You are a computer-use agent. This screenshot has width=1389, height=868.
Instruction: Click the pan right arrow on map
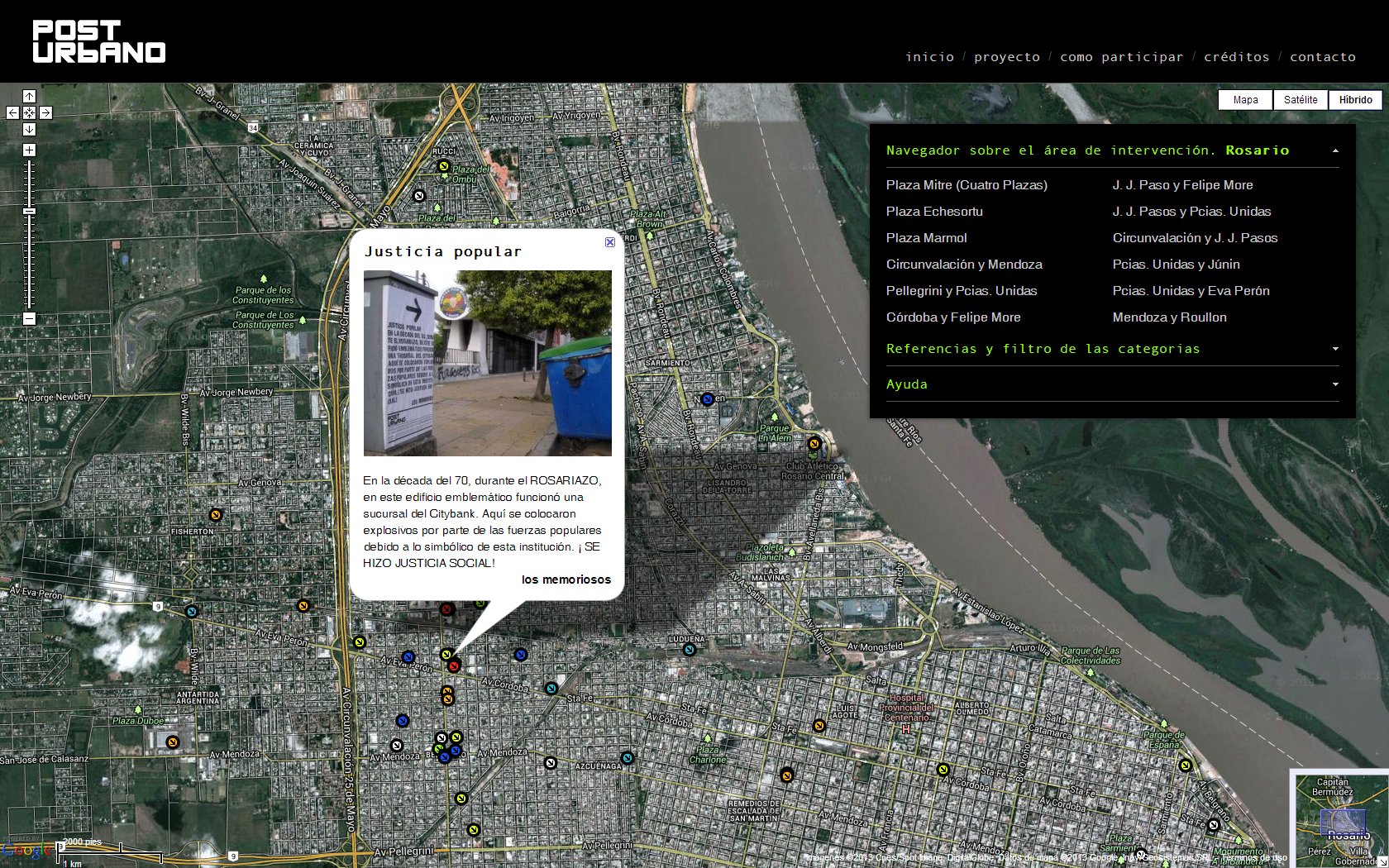click(46, 112)
